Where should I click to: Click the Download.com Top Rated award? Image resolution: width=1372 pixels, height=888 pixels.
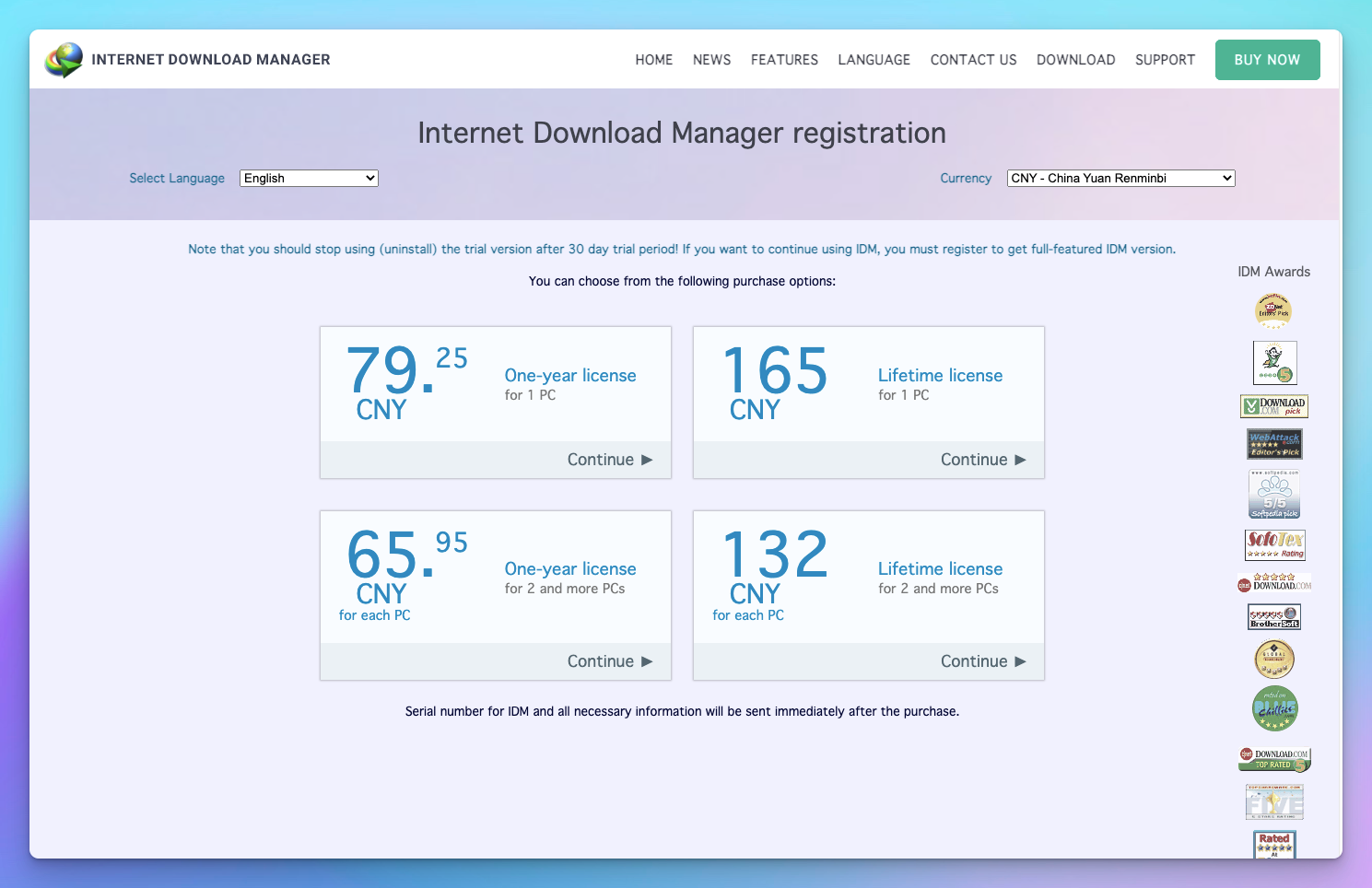(1274, 759)
